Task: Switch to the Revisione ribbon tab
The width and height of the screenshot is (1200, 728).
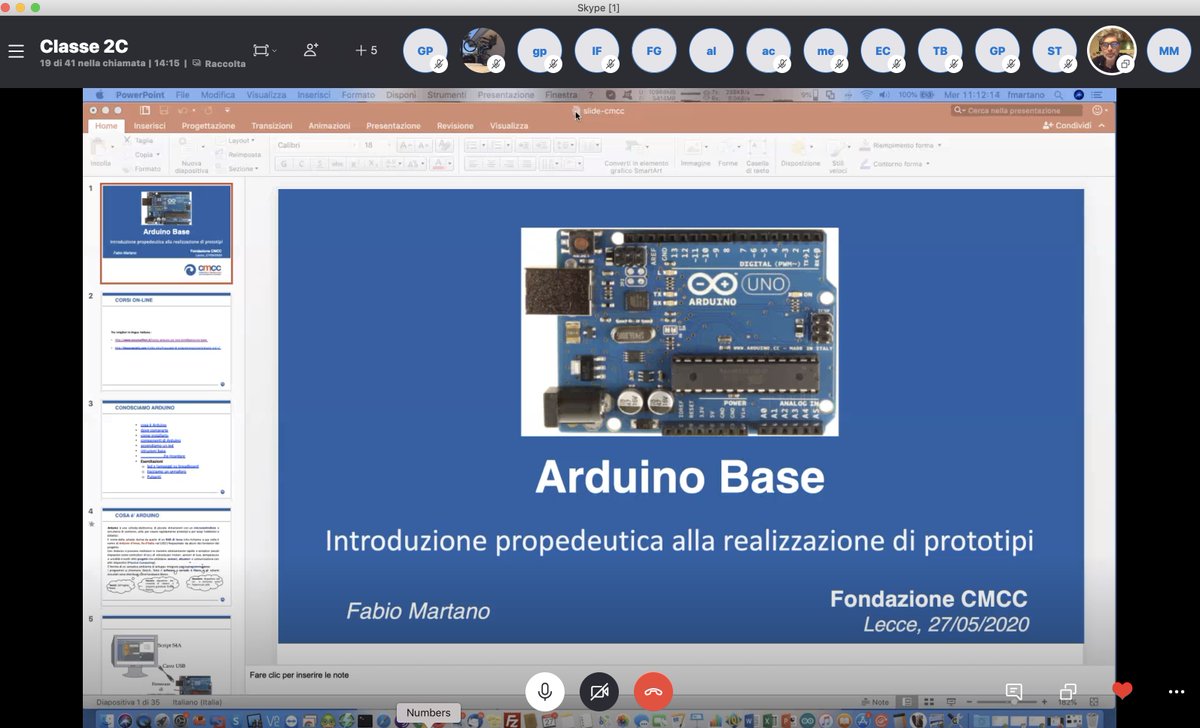Action: (455, 126)
